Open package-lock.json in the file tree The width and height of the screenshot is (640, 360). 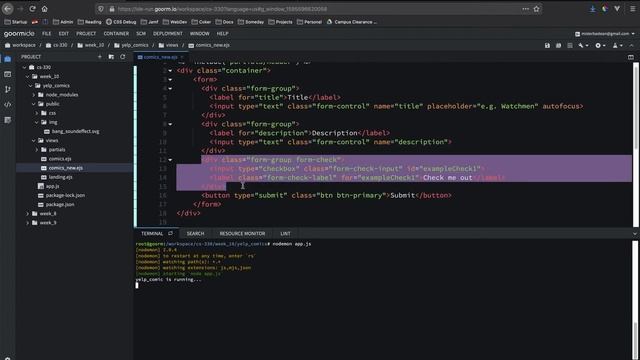(65, 196)
